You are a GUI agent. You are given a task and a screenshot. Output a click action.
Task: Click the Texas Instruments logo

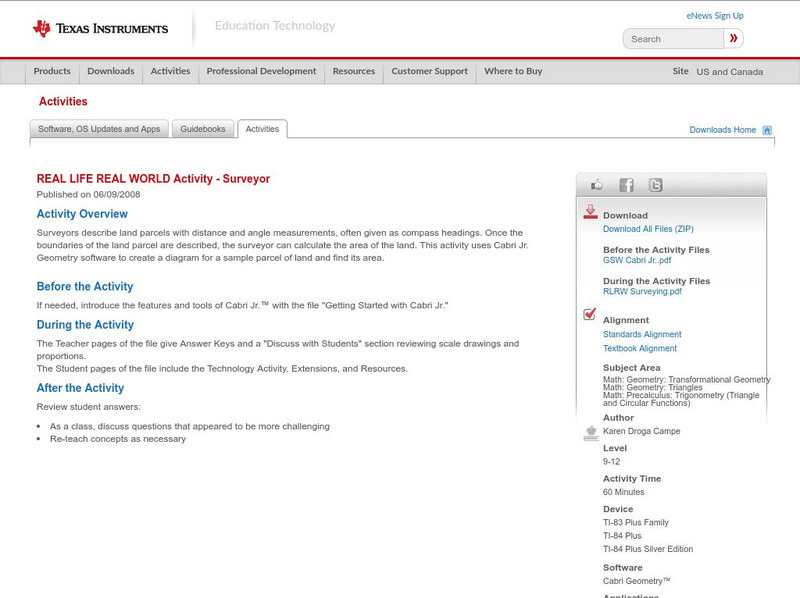tap(100, 29)
